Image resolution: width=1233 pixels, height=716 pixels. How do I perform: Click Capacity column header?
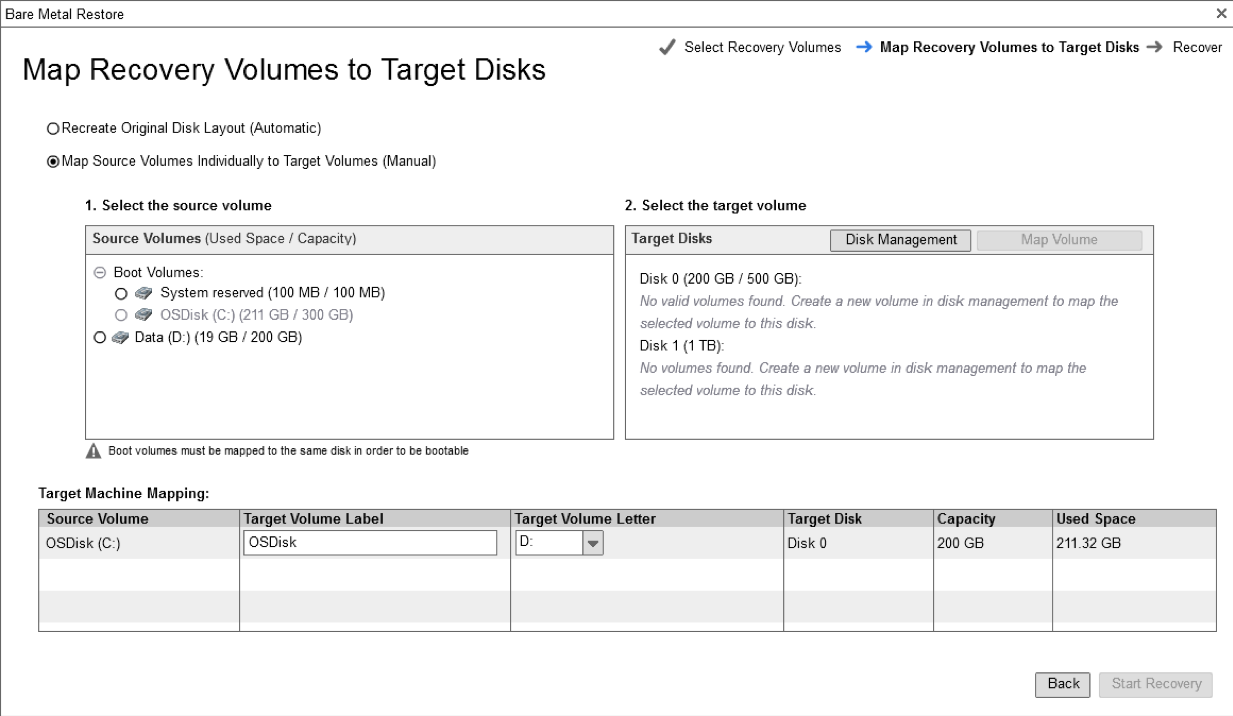pos(993,519)
